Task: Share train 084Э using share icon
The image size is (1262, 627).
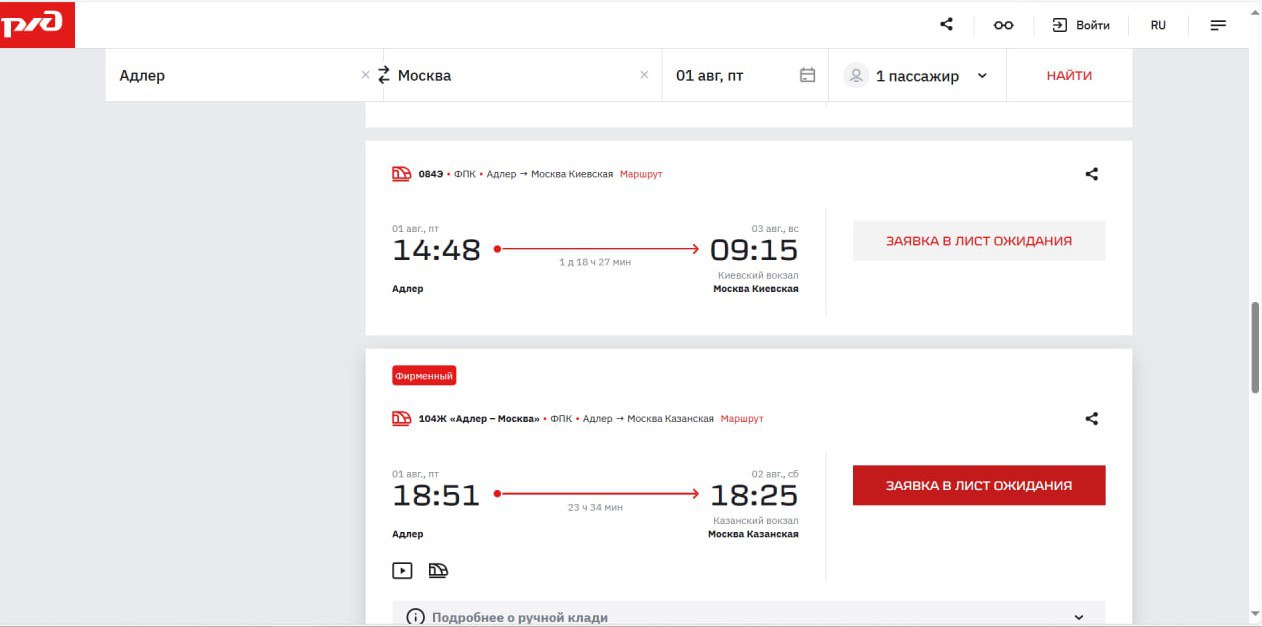Action: [x=1091, y=174]
